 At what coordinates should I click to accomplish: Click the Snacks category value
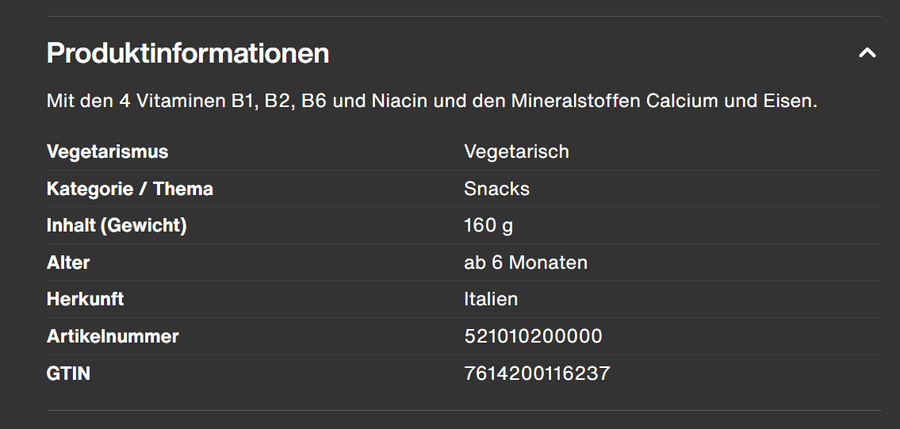(x=497, y=189)
